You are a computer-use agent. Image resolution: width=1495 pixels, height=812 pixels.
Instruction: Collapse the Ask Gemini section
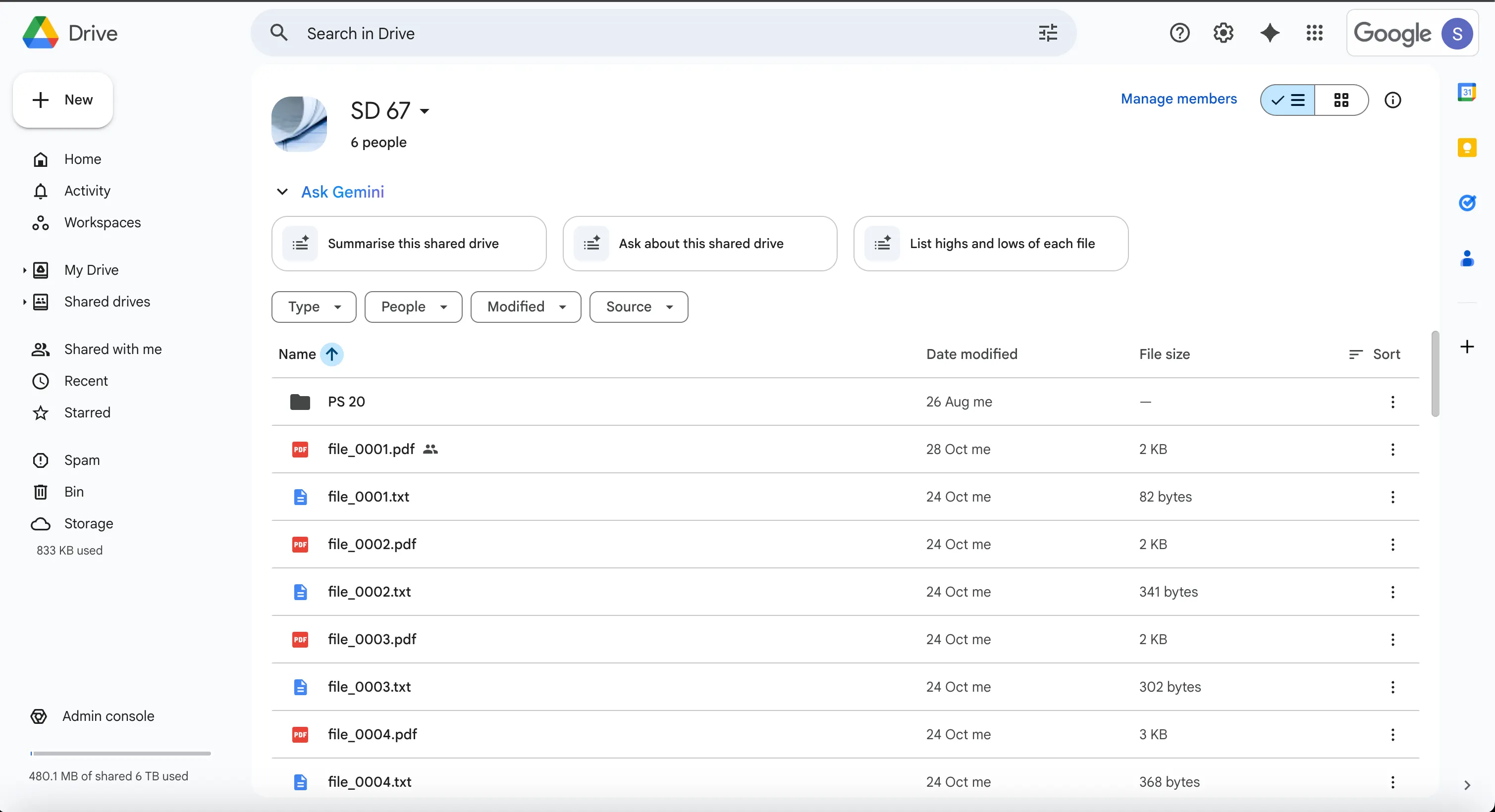[282, 192]
